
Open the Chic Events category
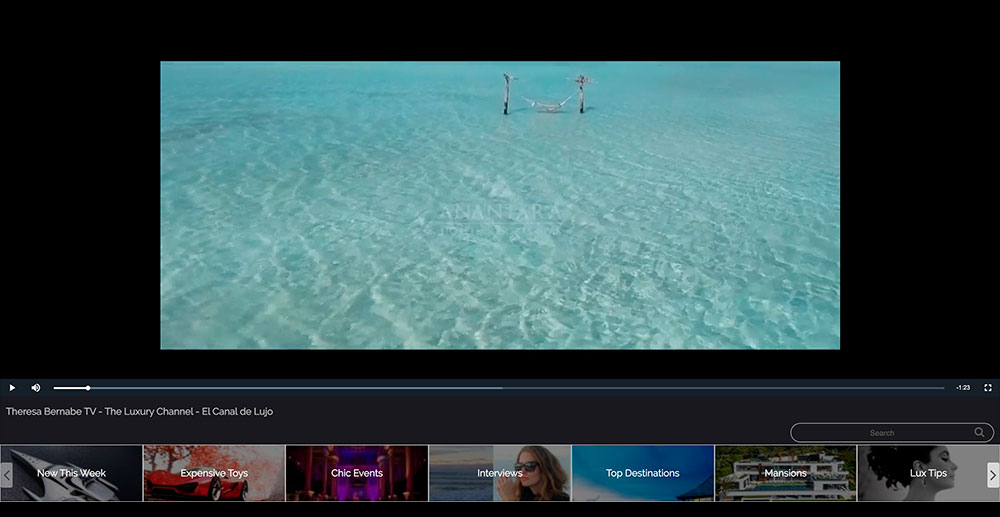pyautogui.click(x=357, y=473)
